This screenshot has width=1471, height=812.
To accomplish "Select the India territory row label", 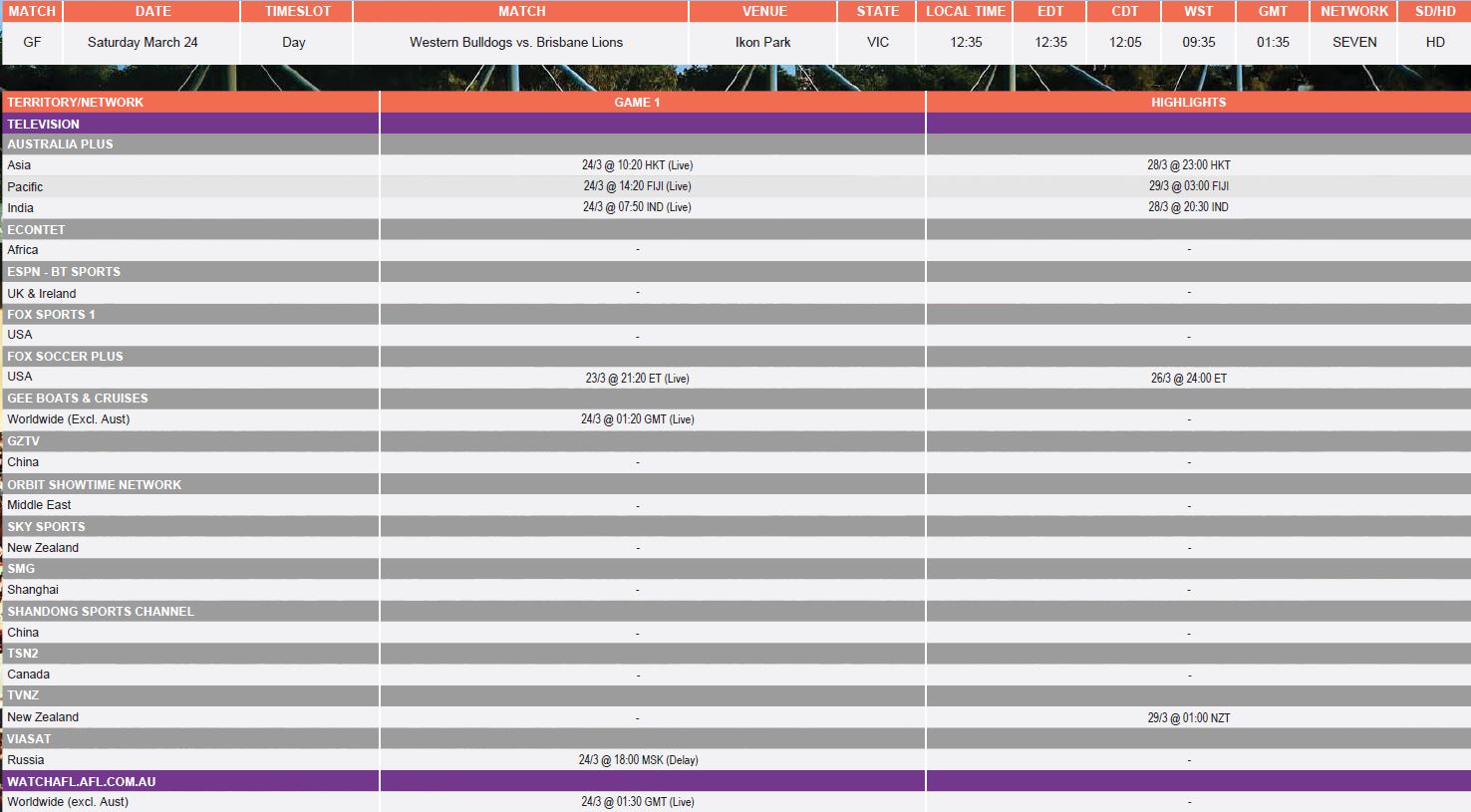I will pyautogui.click(x=20, y=207).
